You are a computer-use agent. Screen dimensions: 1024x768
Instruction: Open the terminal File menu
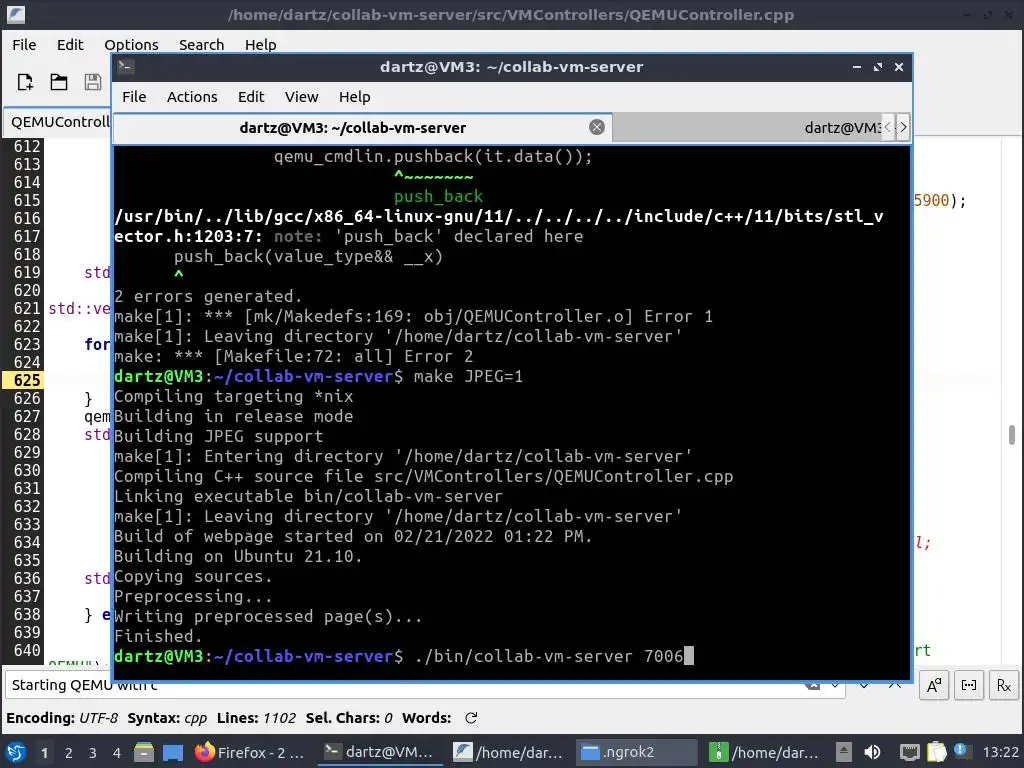point(134,97)
